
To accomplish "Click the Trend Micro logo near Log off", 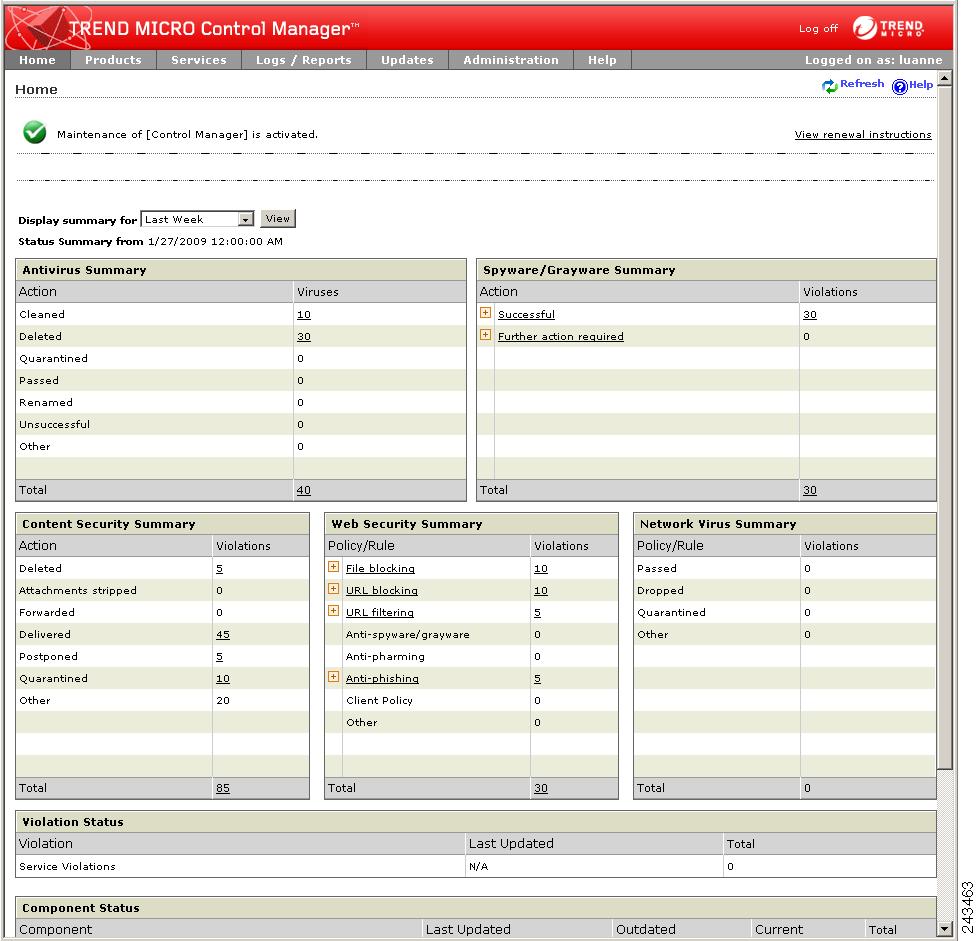I will (888, 28).
